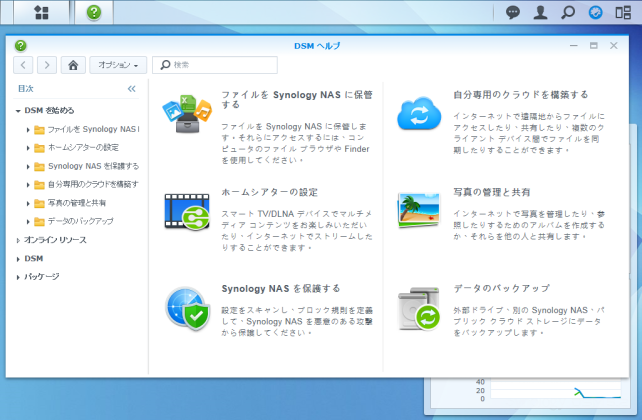642x420 pixels.
Task: Expand the オンライン リソース node
Action: click(18, 240)
